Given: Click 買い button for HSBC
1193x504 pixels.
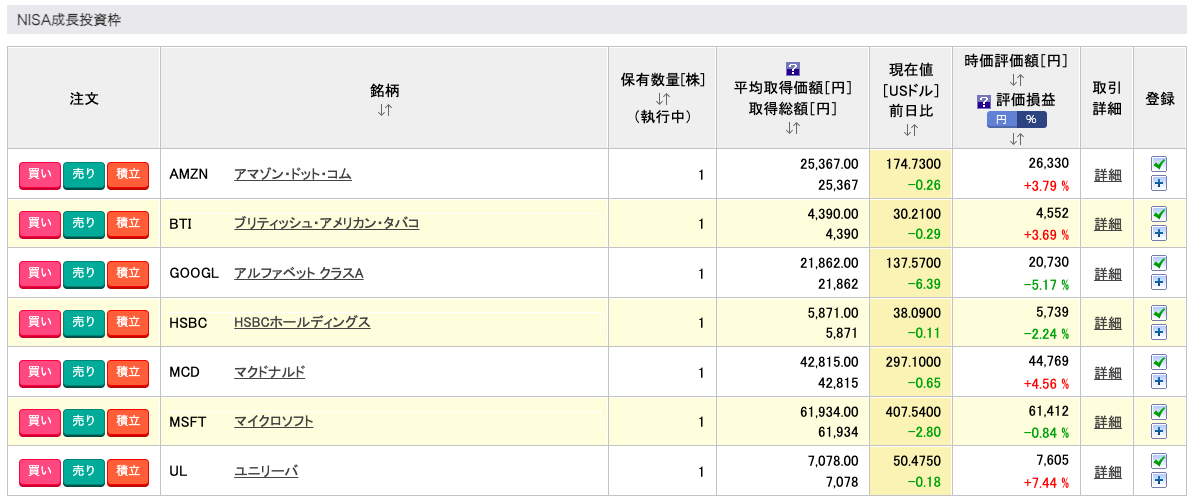Looking at the screenshot, I should 40,323.
